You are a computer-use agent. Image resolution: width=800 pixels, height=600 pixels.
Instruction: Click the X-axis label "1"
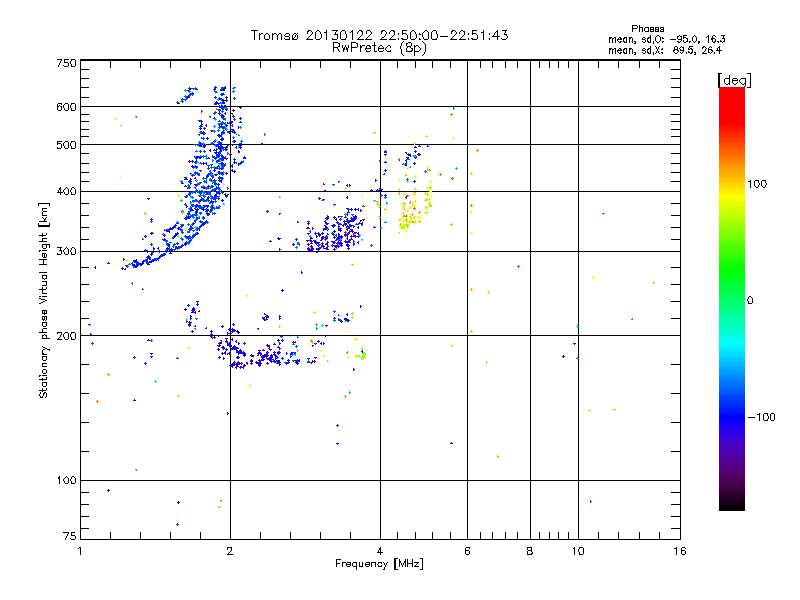pos(81,551)
